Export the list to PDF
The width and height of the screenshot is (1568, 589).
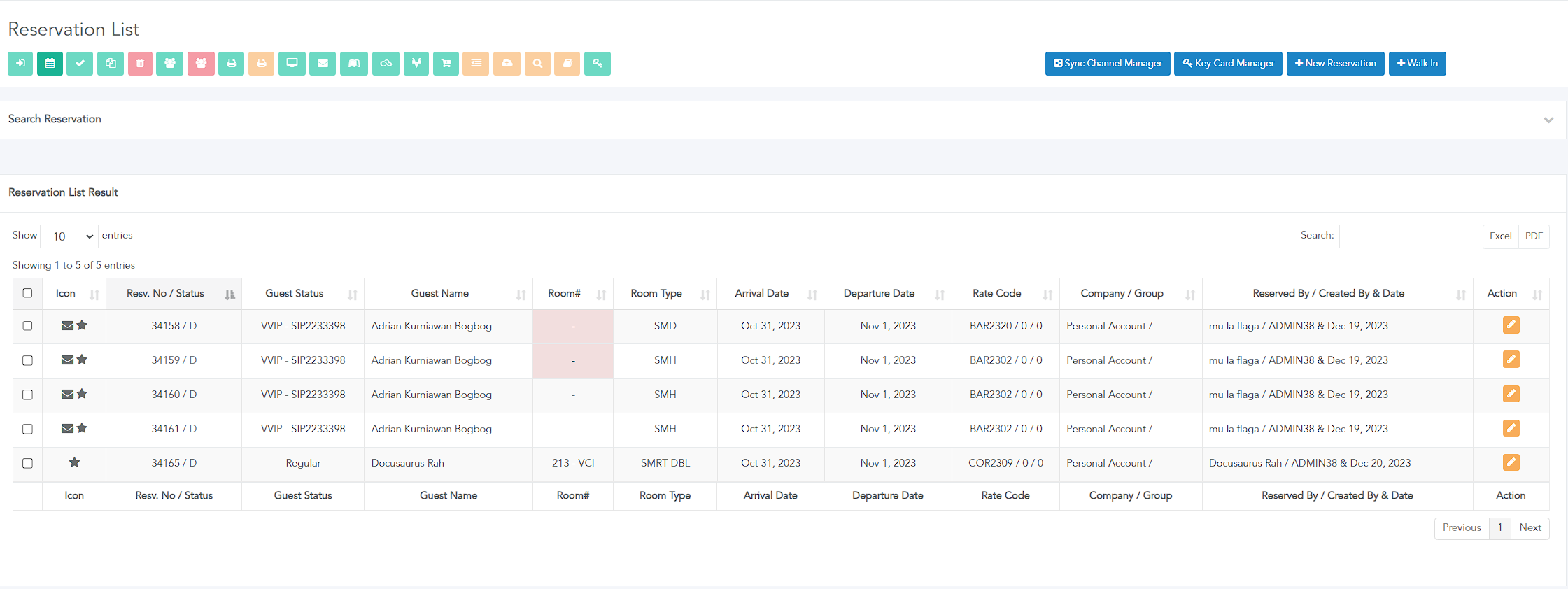1534,236
